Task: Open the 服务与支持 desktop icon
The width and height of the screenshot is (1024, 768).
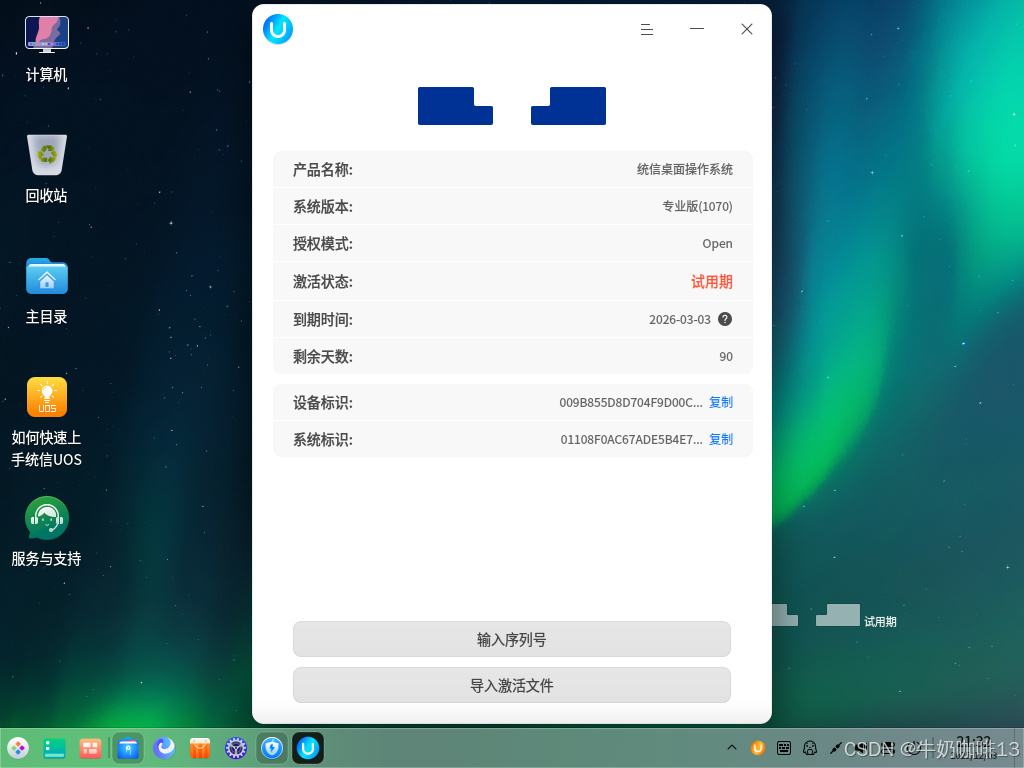Action: coord(46,532)
